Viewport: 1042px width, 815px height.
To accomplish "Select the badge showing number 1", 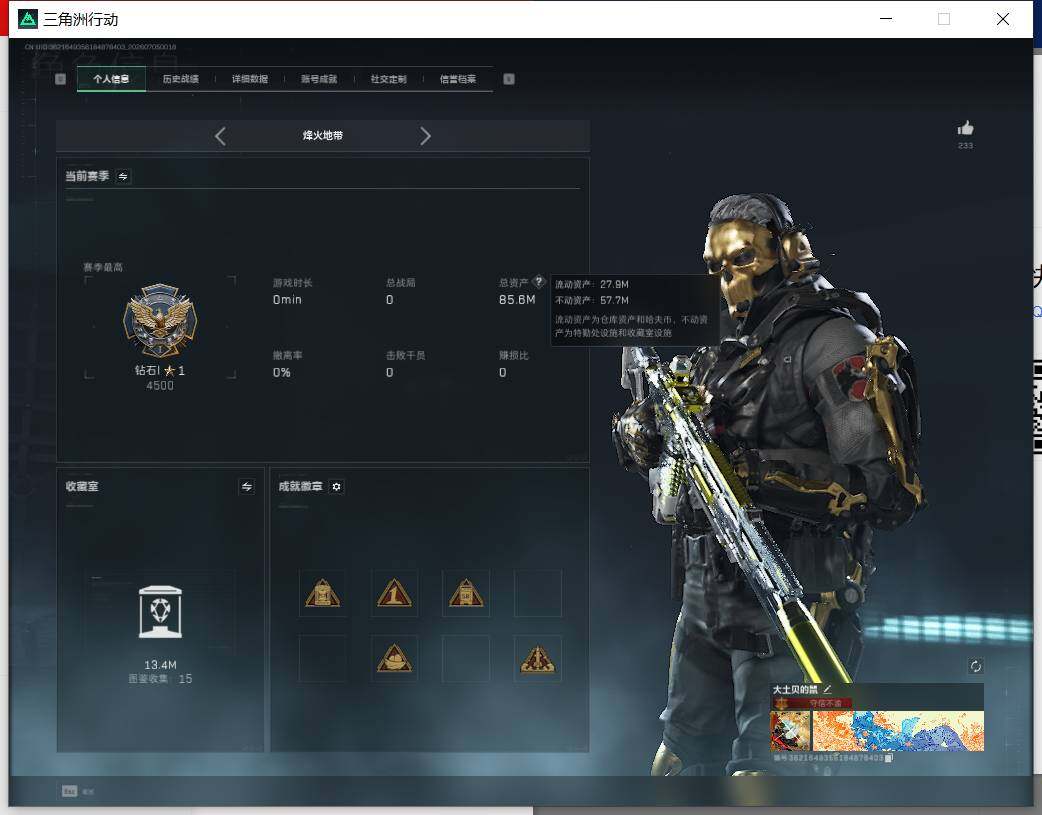I will pyautogui.click(x=394, y=593).
